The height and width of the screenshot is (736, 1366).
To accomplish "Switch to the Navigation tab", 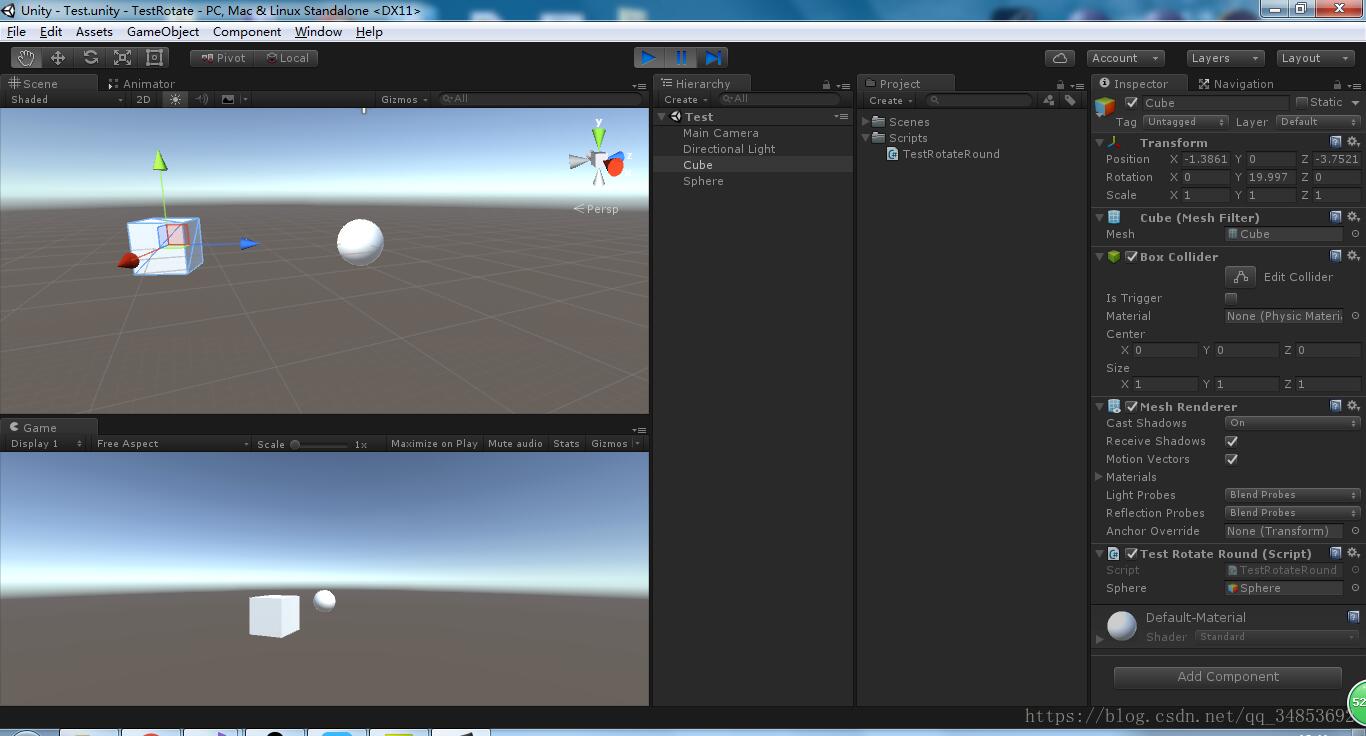I will coord(1236,84).
